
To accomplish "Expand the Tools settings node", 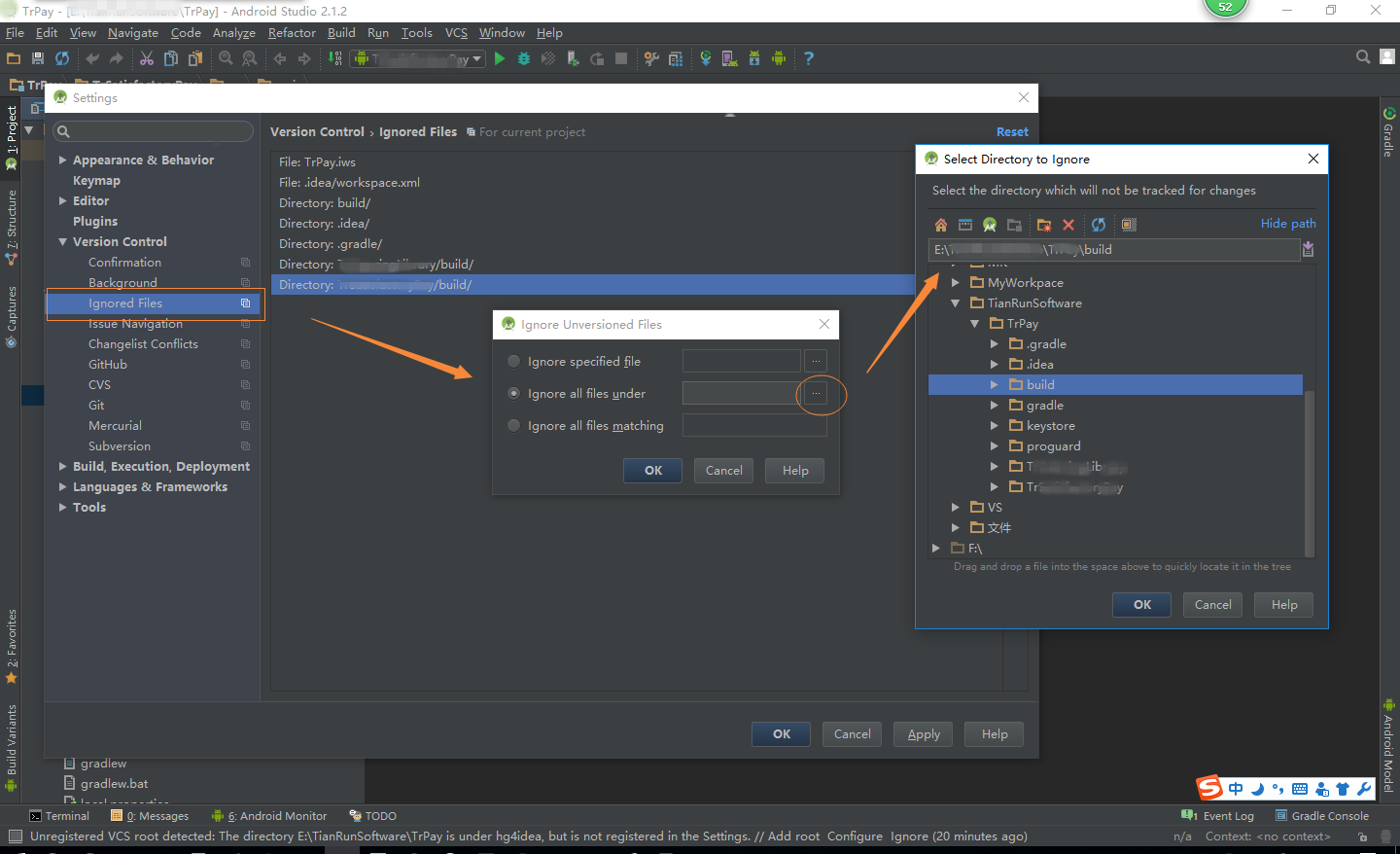I will coord(63,507).
